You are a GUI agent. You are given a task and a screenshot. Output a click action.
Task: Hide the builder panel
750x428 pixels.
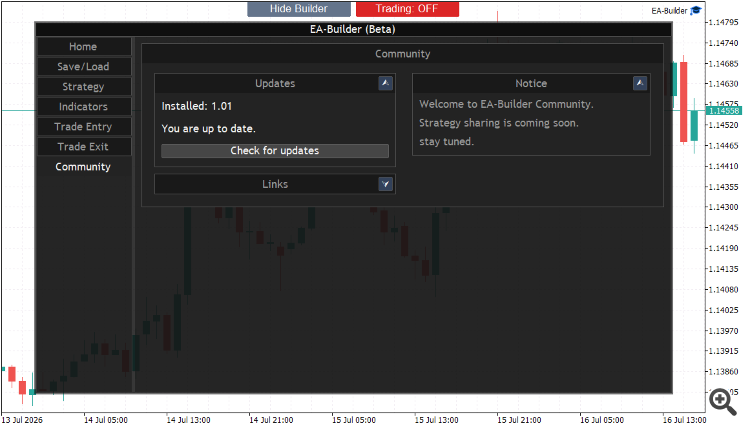pyautogui.click(x=298, y=9)
